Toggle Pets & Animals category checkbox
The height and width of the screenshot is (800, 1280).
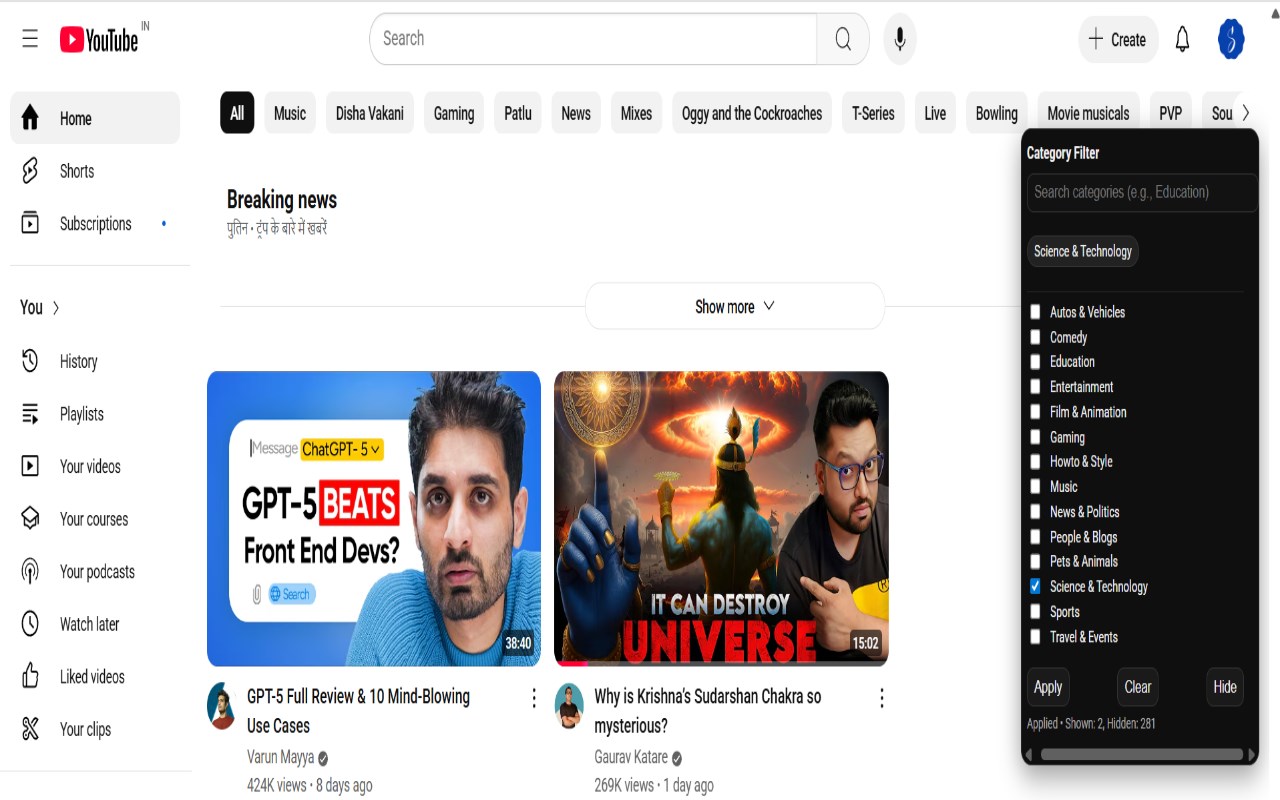1035,561
